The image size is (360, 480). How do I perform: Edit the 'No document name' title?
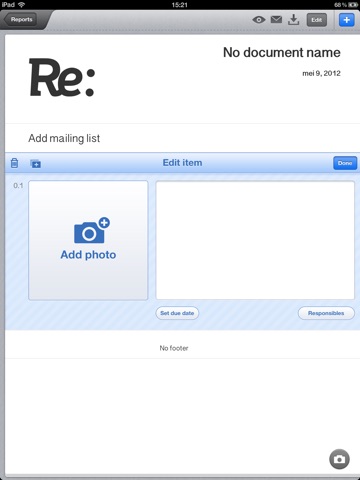click(282, 52)
